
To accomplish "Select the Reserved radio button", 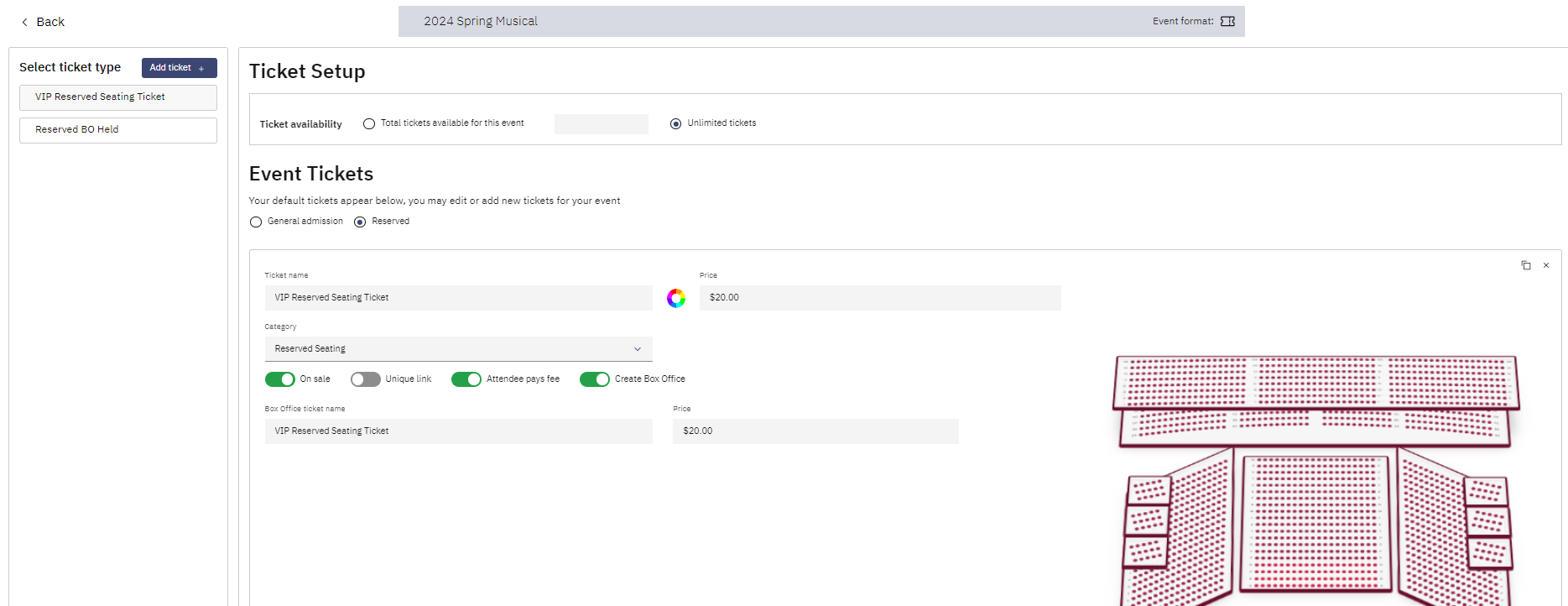I will (360, 222).
